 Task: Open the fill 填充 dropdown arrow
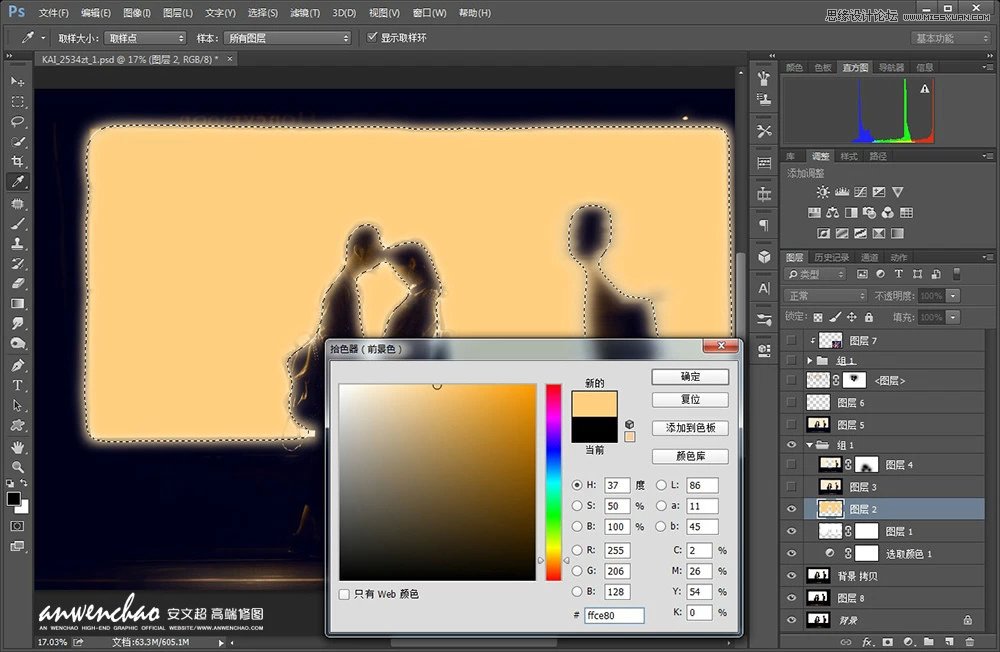point(953,317)
